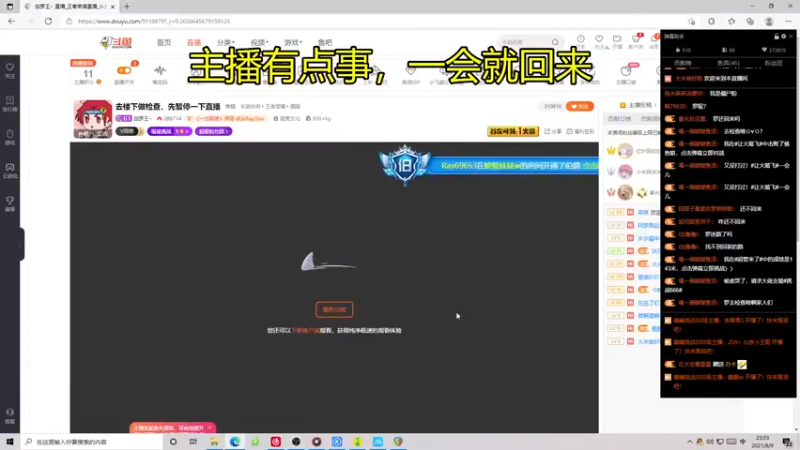The height and width of the screenshot is (450, 800).
Task: Add page to favorites star icon
Action: [691, 21]
